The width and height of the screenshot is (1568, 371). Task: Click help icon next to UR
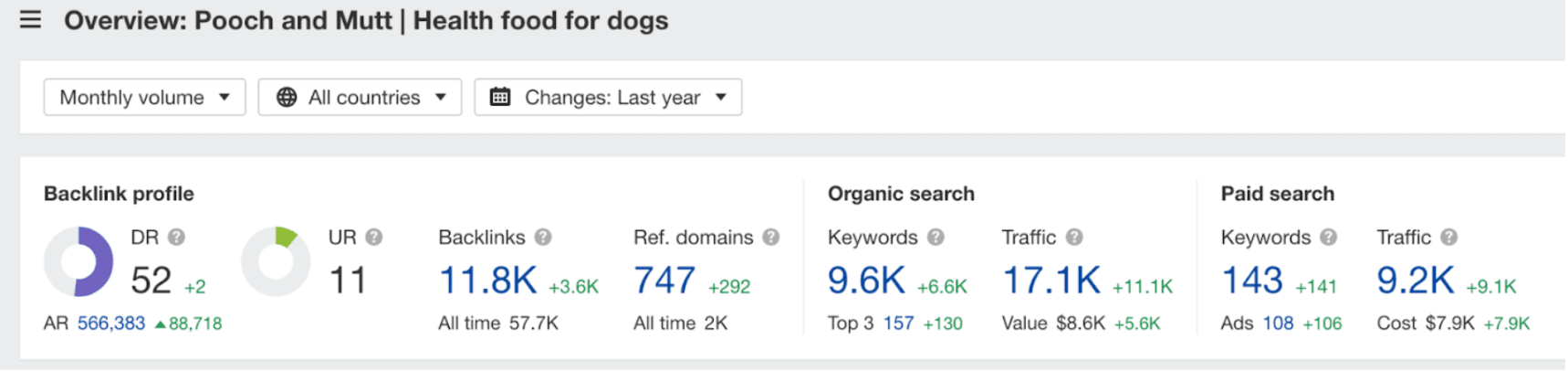tap(374, 238)
